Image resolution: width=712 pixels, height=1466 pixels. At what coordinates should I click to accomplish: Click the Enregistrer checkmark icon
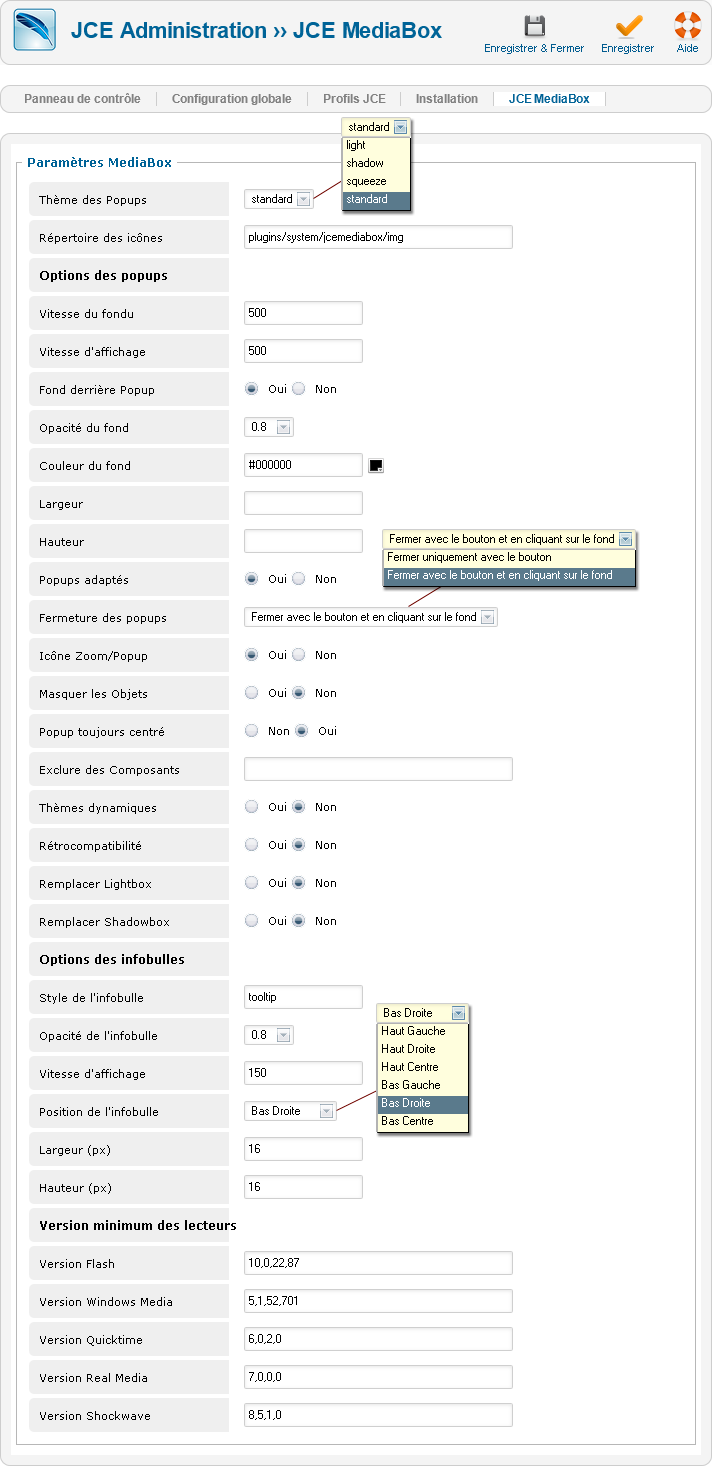click(x=628, y=27)
